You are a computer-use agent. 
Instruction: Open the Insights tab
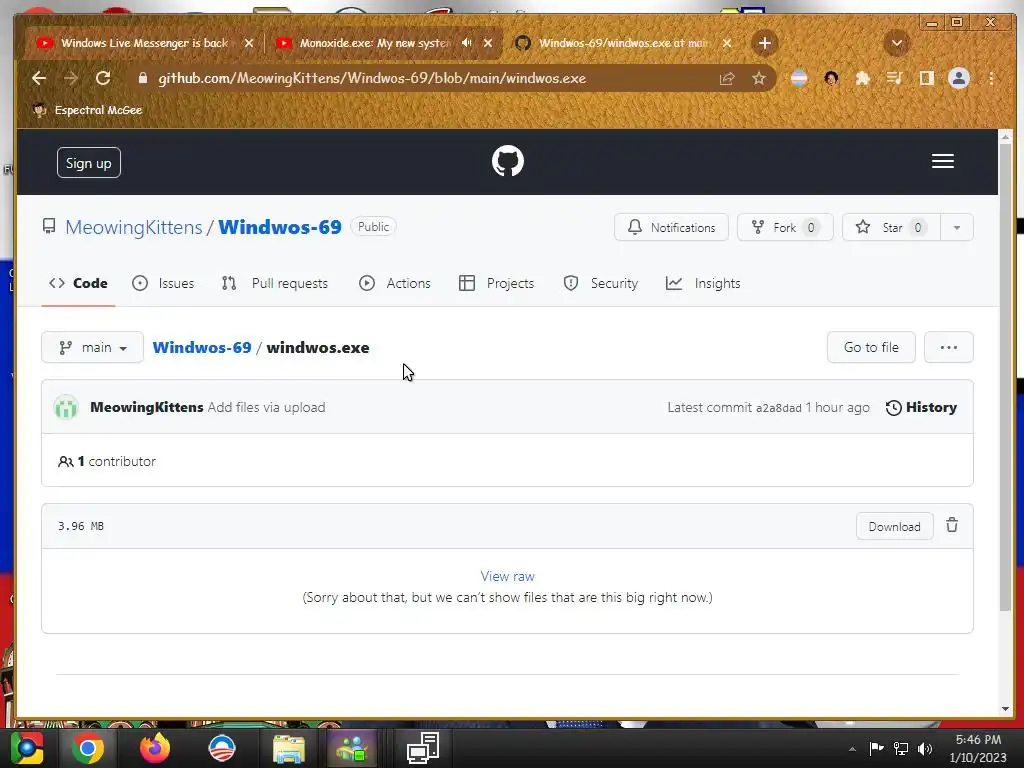tap(703, 283)
